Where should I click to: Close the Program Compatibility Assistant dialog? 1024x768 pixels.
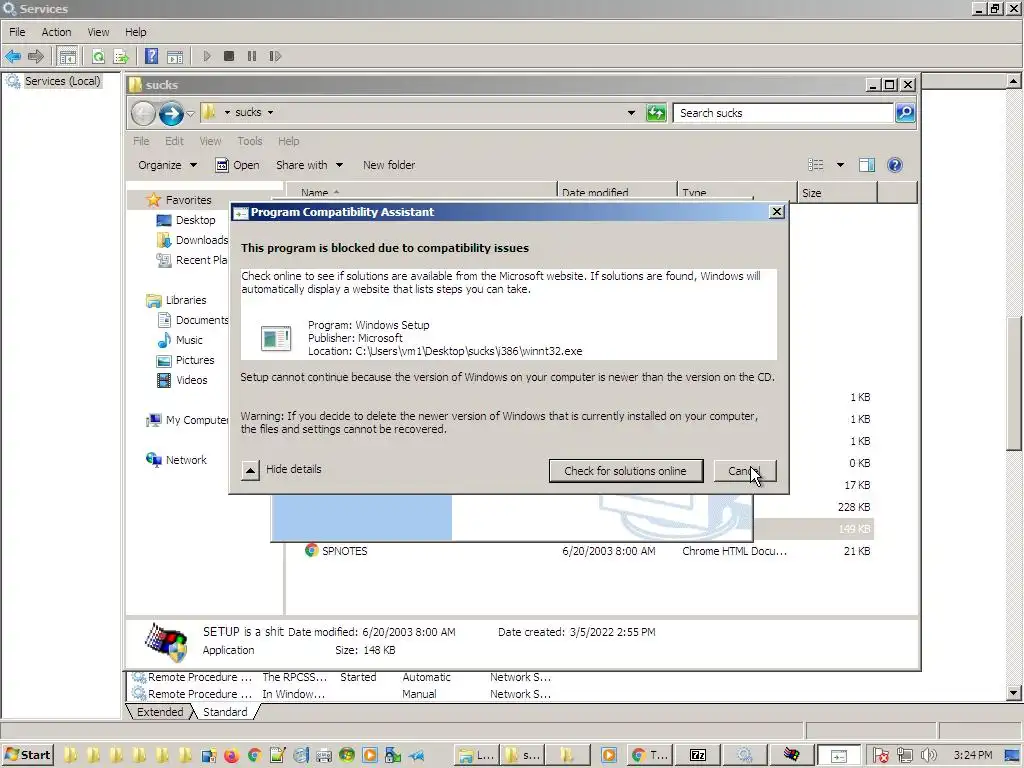[776, 212]
